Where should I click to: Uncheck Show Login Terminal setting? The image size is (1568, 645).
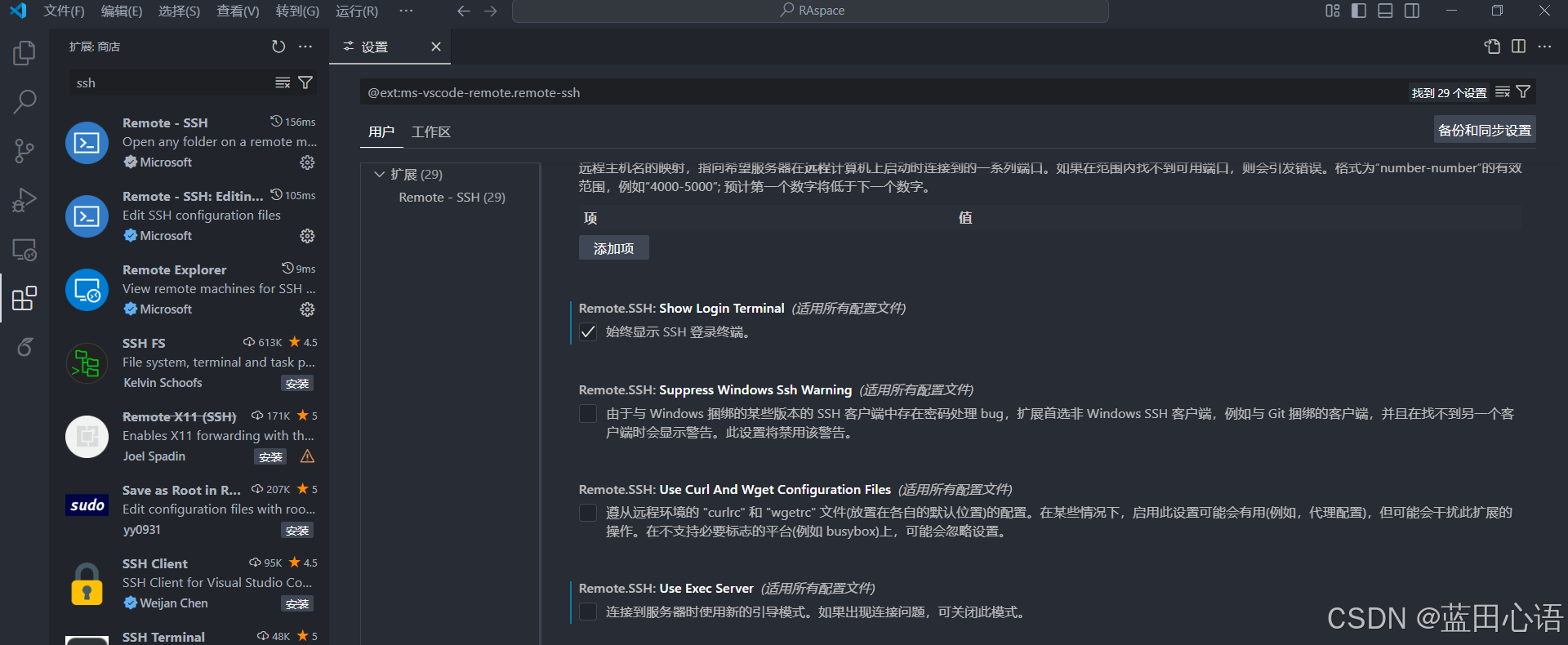coord(588,331)
